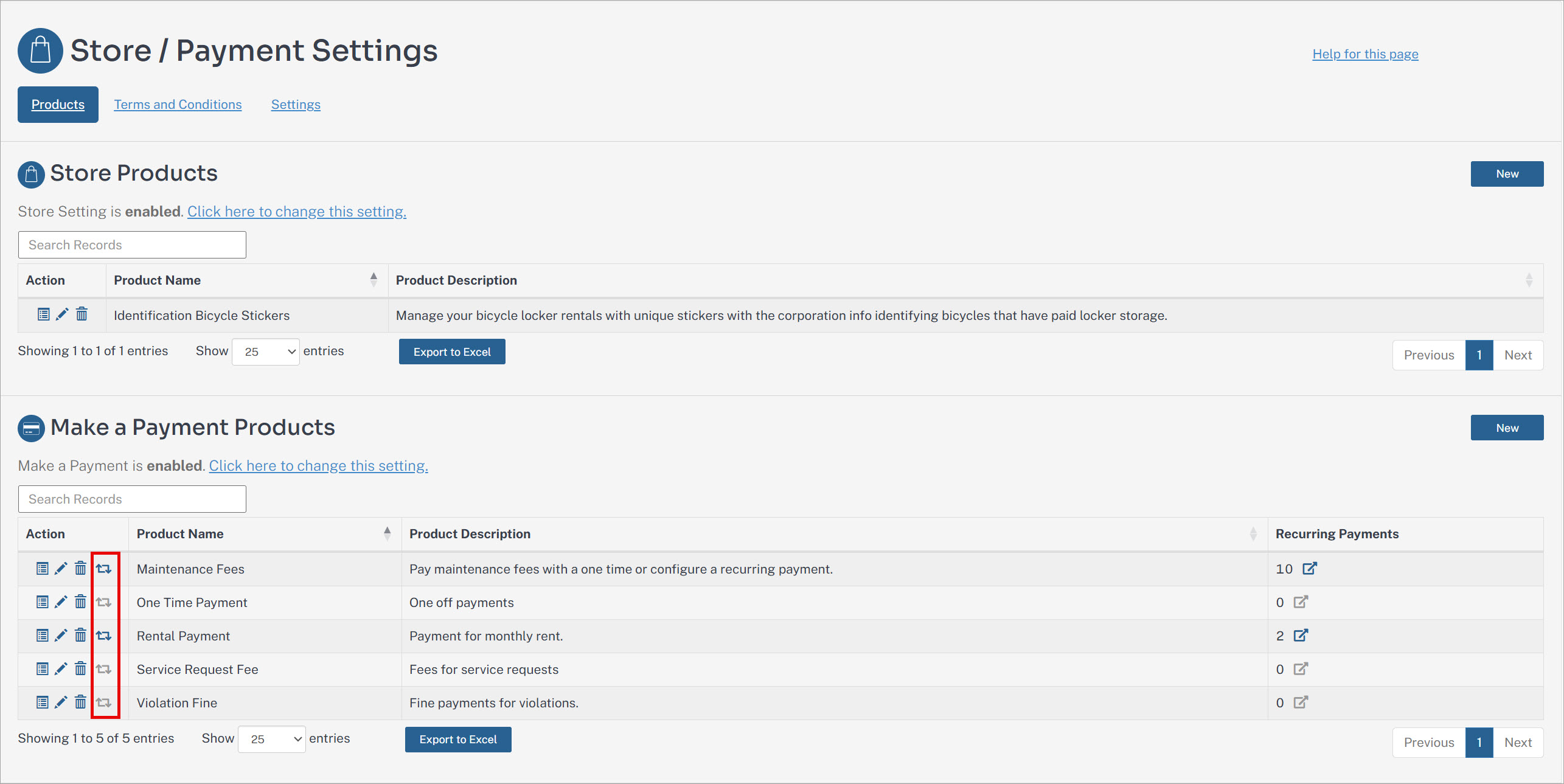Click New button in Store Products
This screenshot has height=784, width=1564.
1507,174
